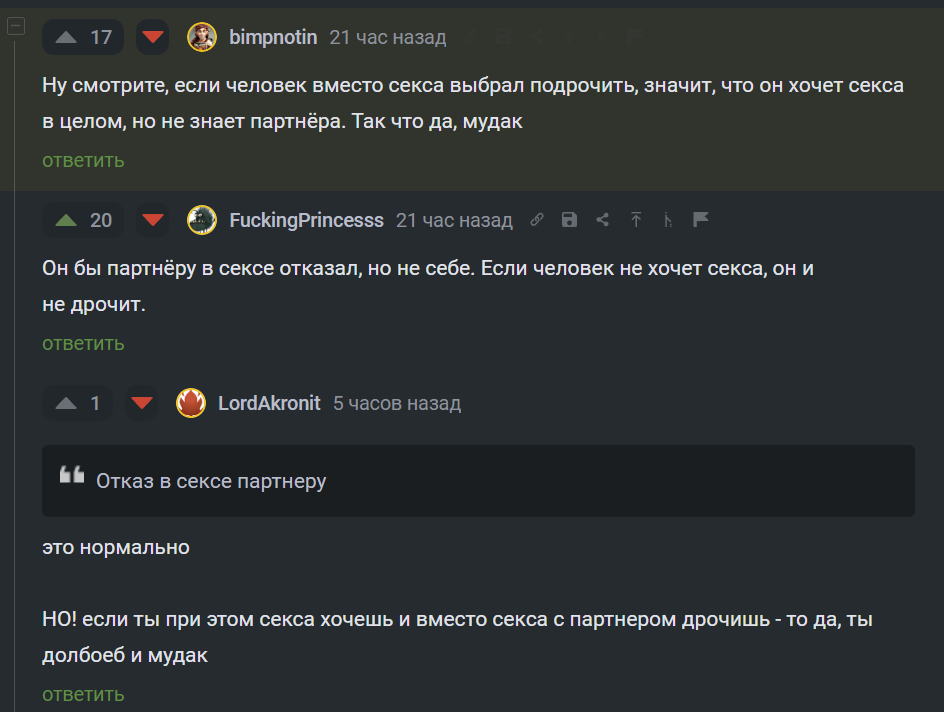Share the FuckingPrincesss comment
Image resolution: width=944 pixels, height=712 pixels.
coord(602,220)
